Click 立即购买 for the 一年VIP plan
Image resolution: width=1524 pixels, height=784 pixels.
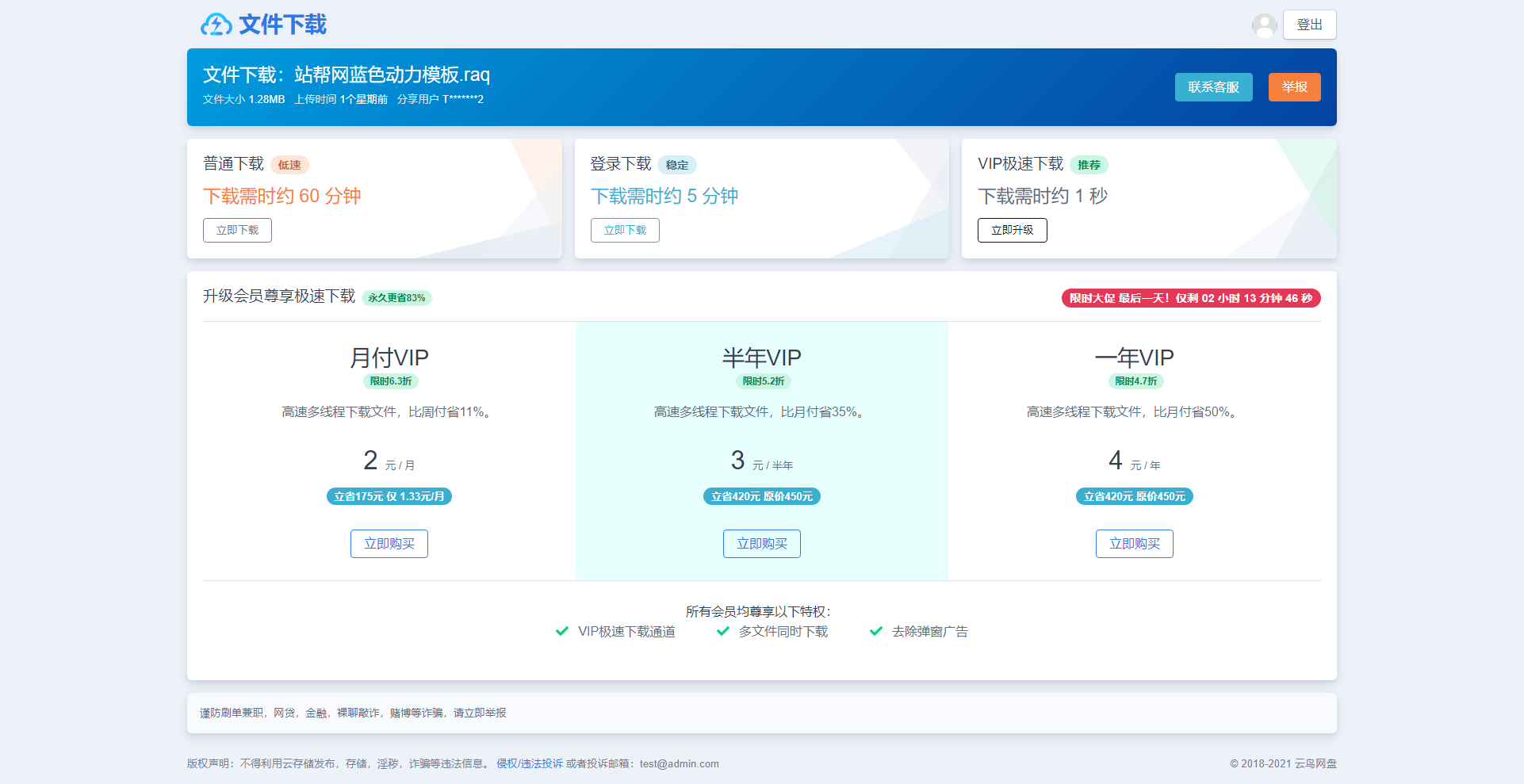pyautogui.click(x=1134, y=544)
